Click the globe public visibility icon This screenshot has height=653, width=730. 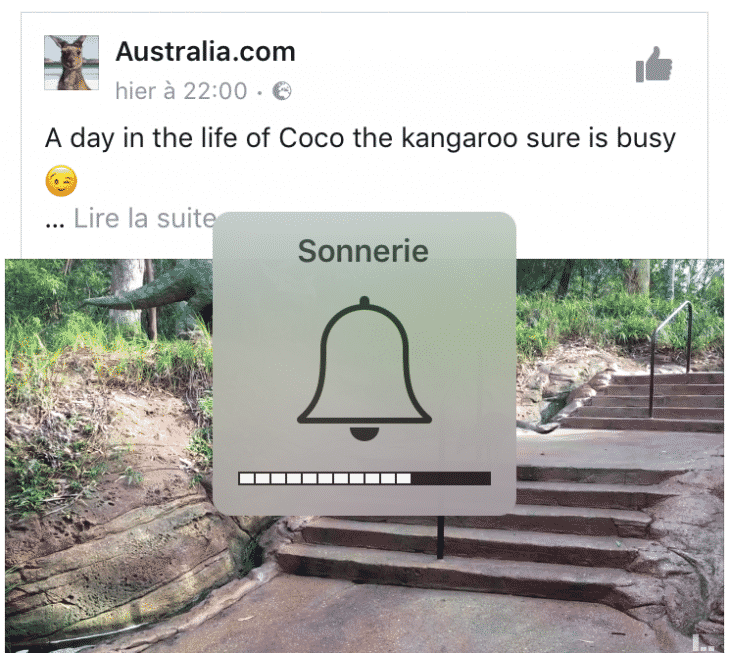coord(282,91)
